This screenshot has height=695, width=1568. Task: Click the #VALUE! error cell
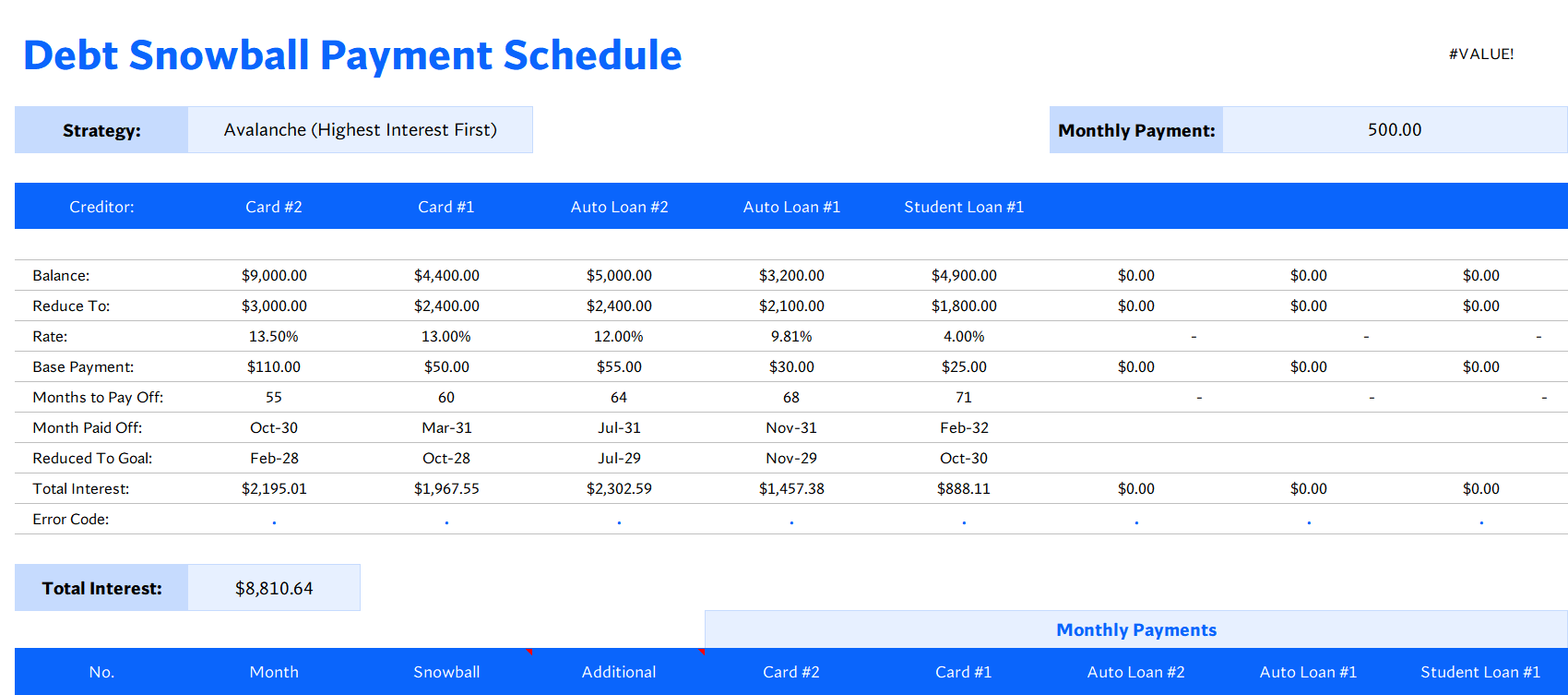[1481, 54]
